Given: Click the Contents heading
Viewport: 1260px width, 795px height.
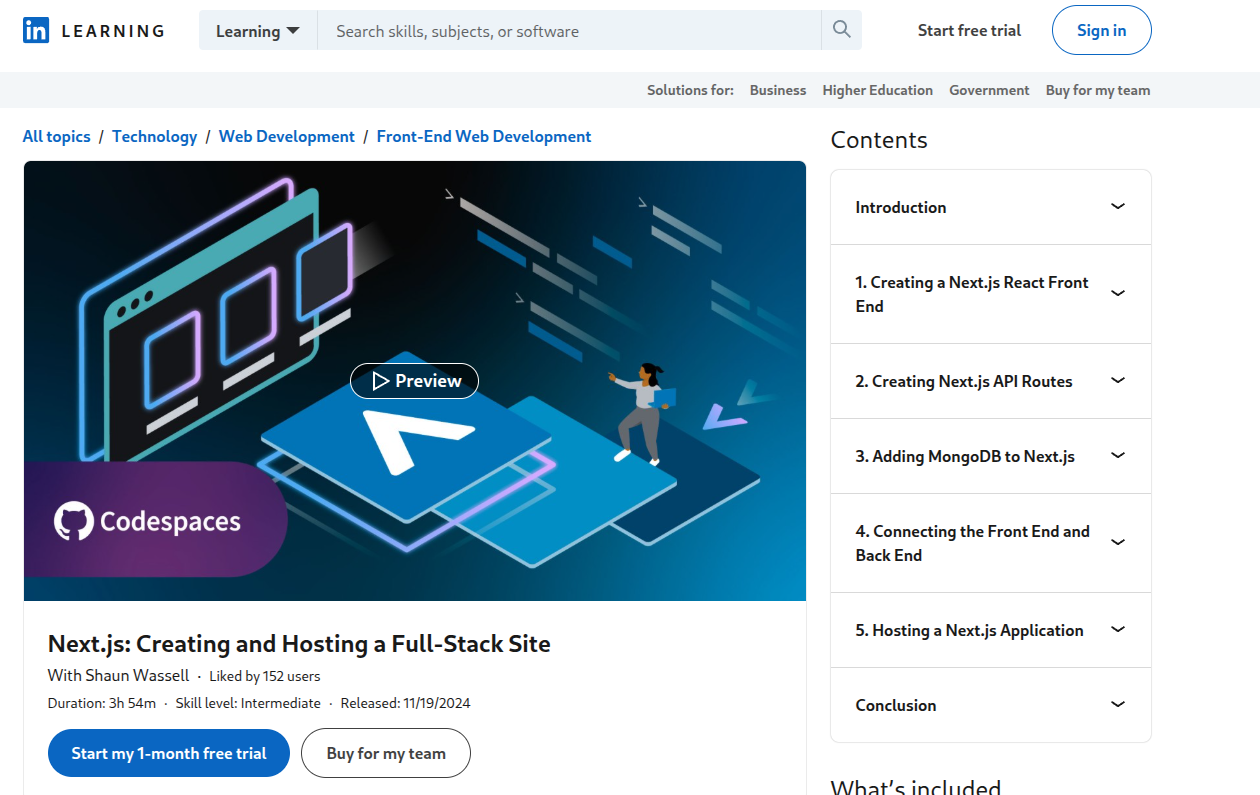Looking at the screenshot, I should click(x=879, y=140).
